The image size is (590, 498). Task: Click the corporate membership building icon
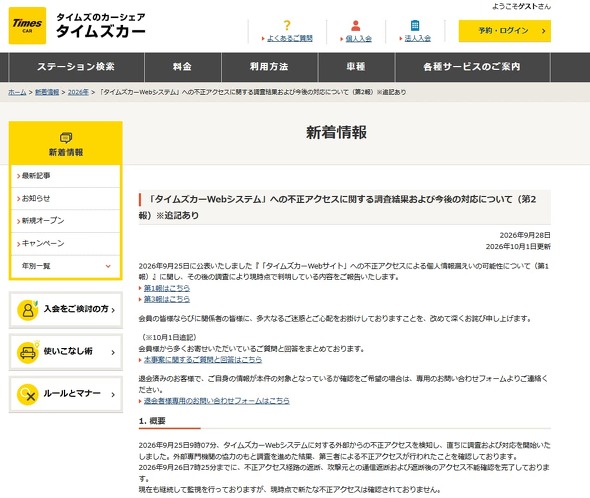[x=415, y=26]
